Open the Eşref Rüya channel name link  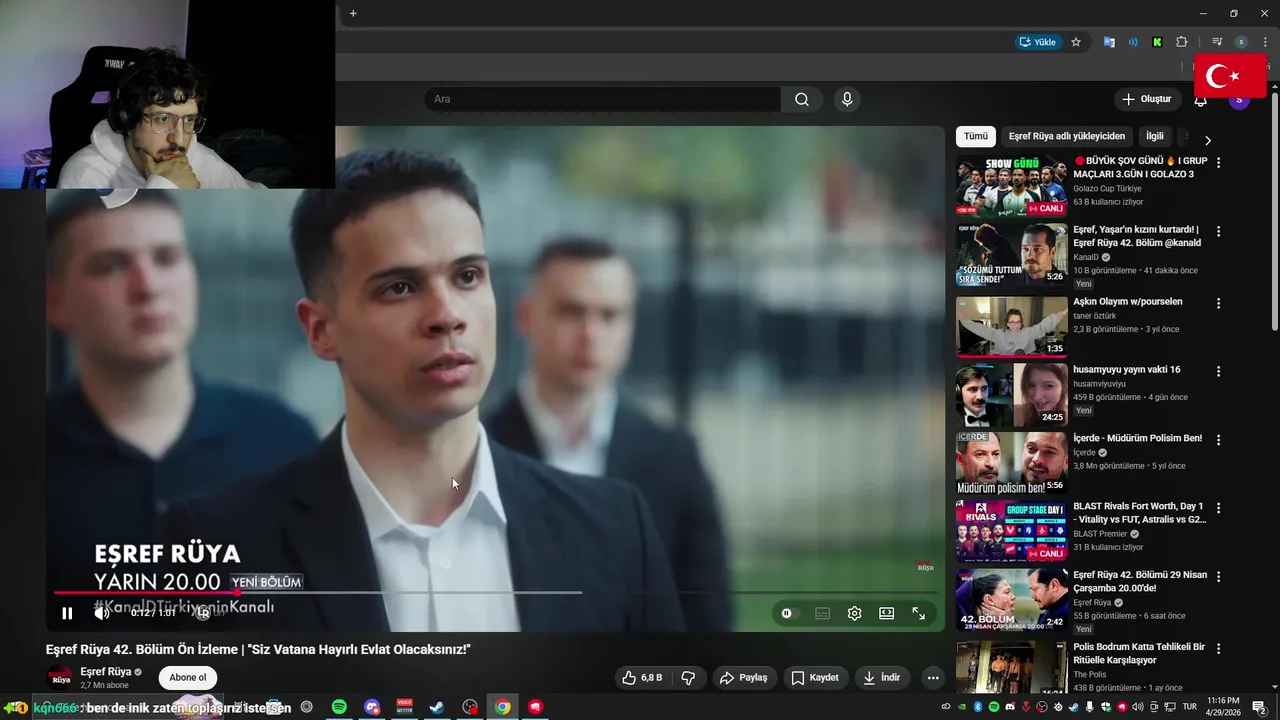coord(106,672)
